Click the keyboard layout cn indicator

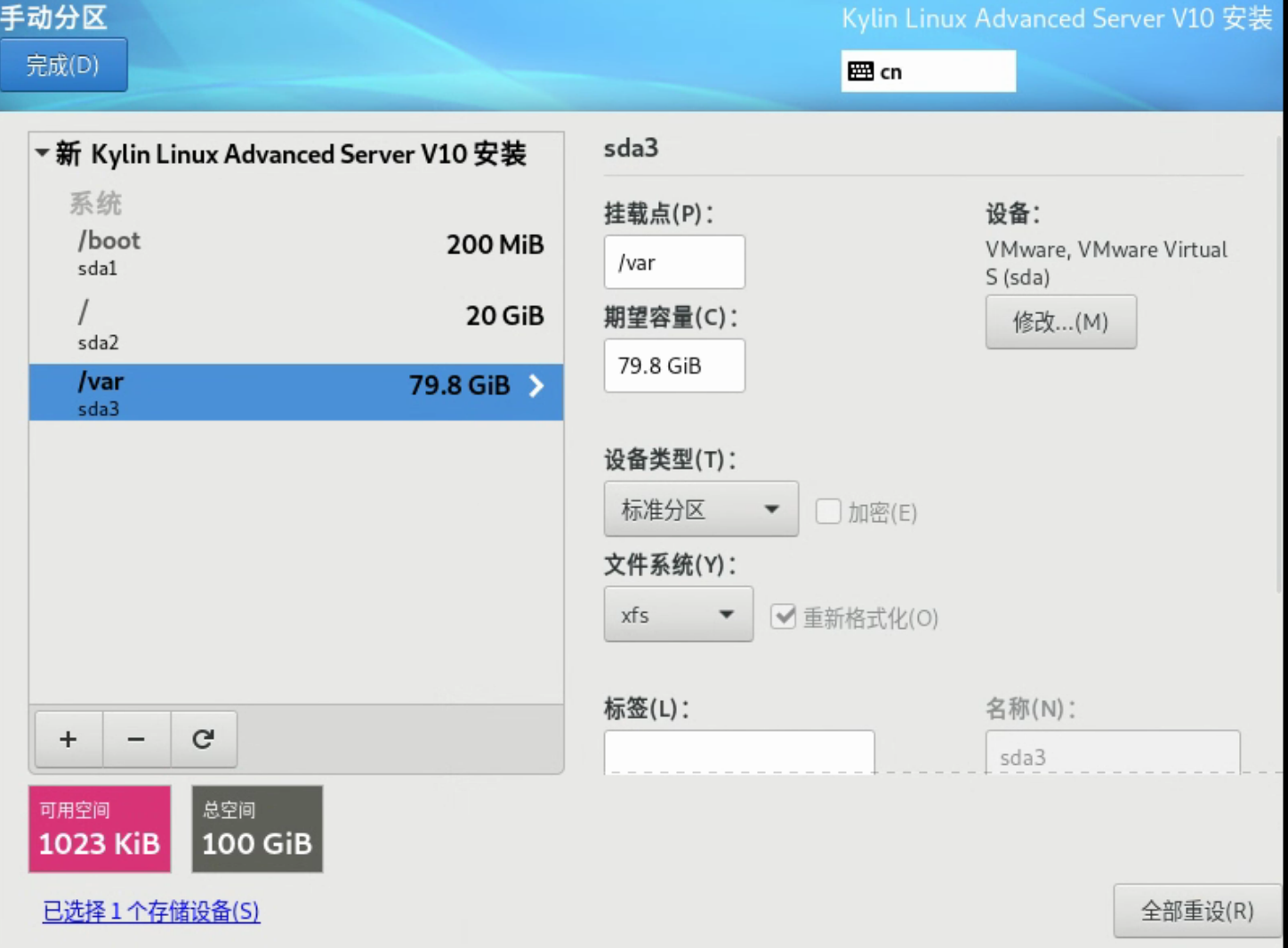point(928,71)
